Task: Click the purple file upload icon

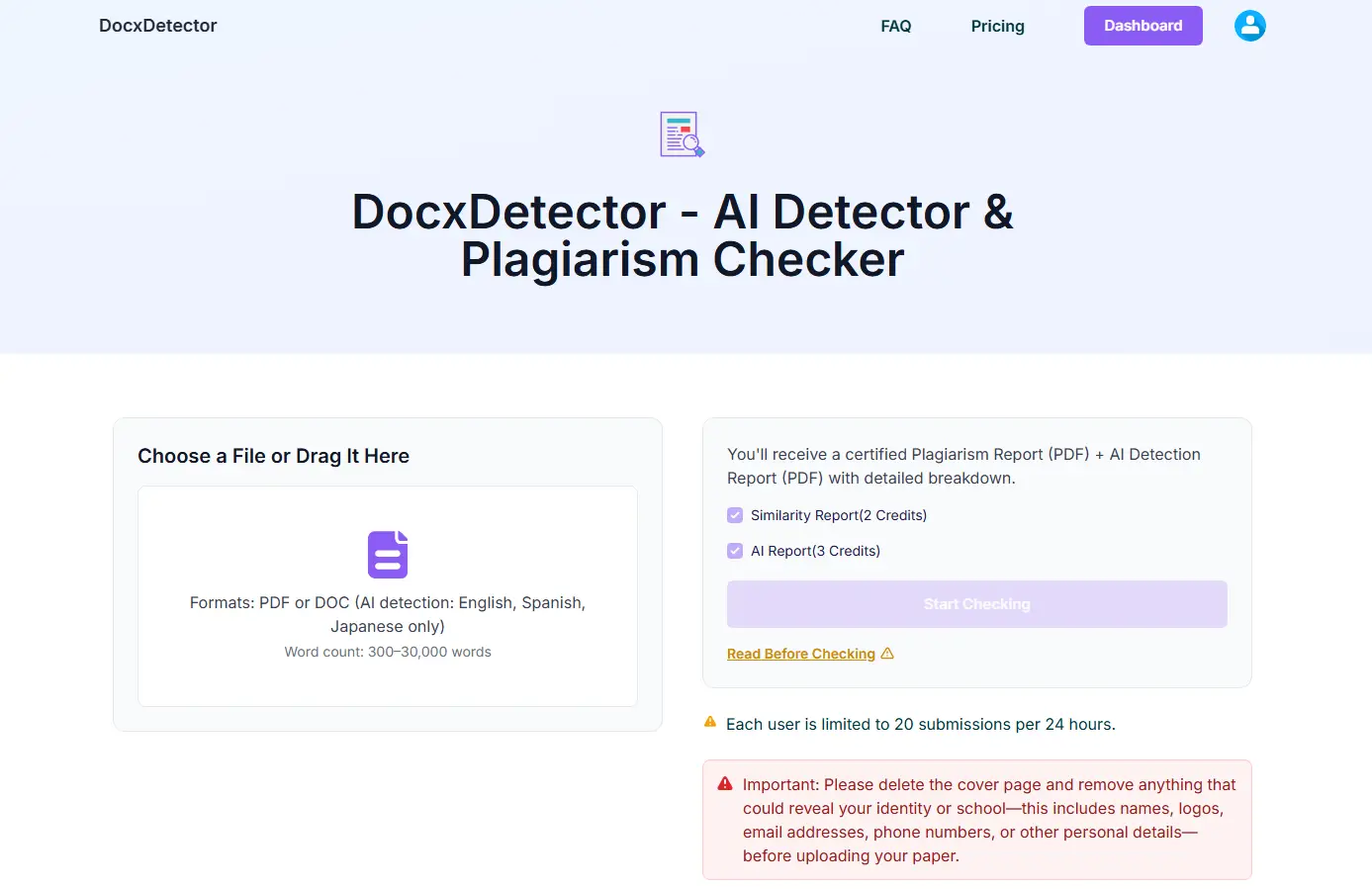Action: [x=388, y=555]
